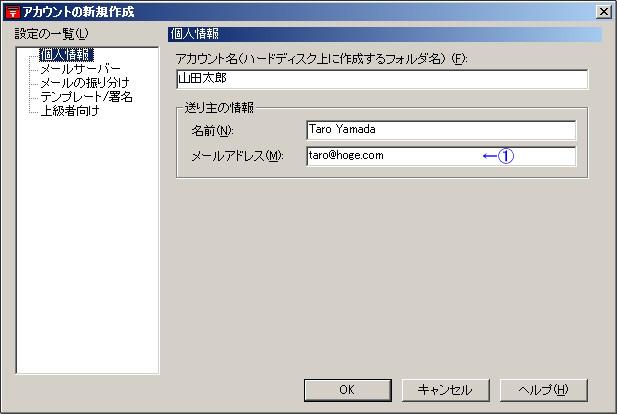Close the アカウントの新規作成 dialog
Screen dimensions: 617x414
[x=604, y=11]
